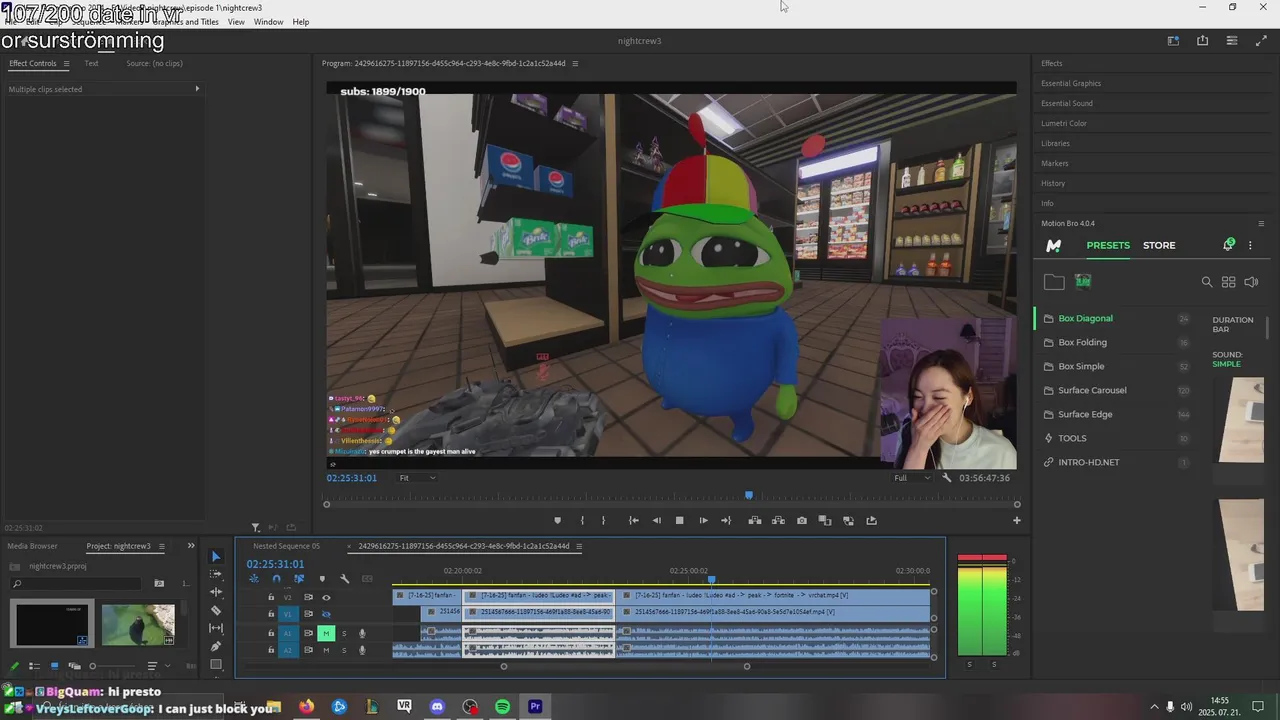Unmute the A1 track with M button
The width and height of the screenshot is (1280, 720).
(x=326, y=633)
